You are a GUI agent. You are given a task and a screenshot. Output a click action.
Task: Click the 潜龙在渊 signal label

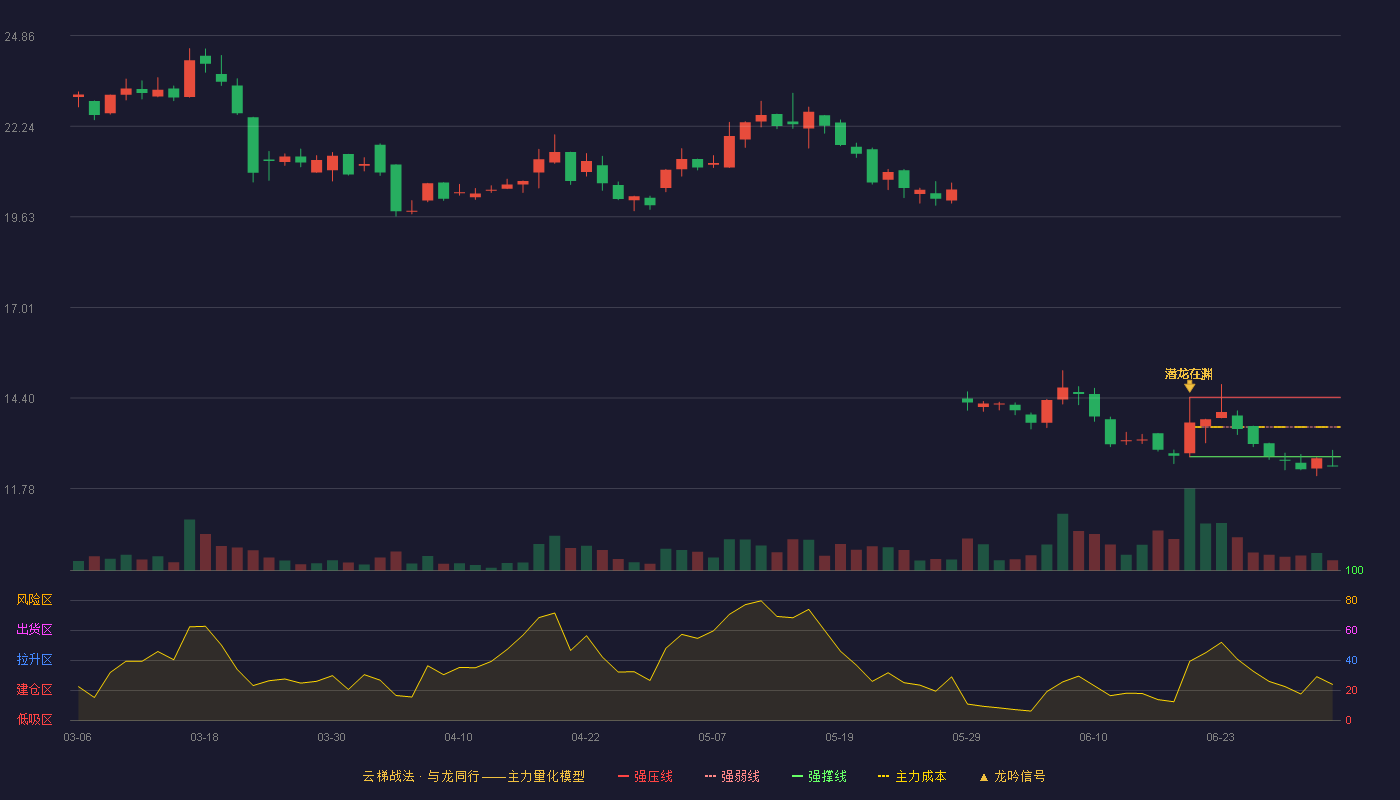(x=1189, y=374)
